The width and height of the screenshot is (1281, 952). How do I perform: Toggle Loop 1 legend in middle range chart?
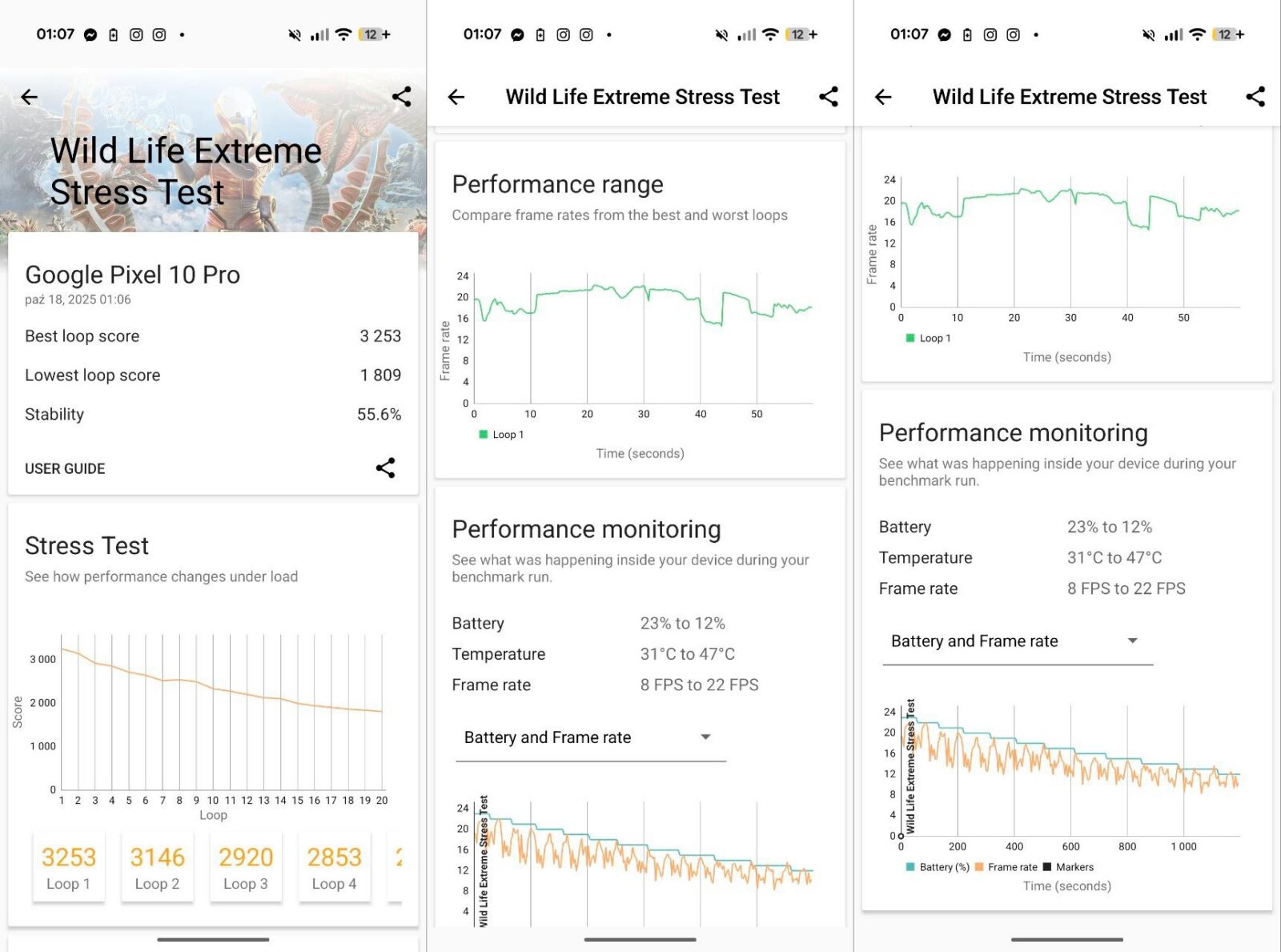(501, 435)
